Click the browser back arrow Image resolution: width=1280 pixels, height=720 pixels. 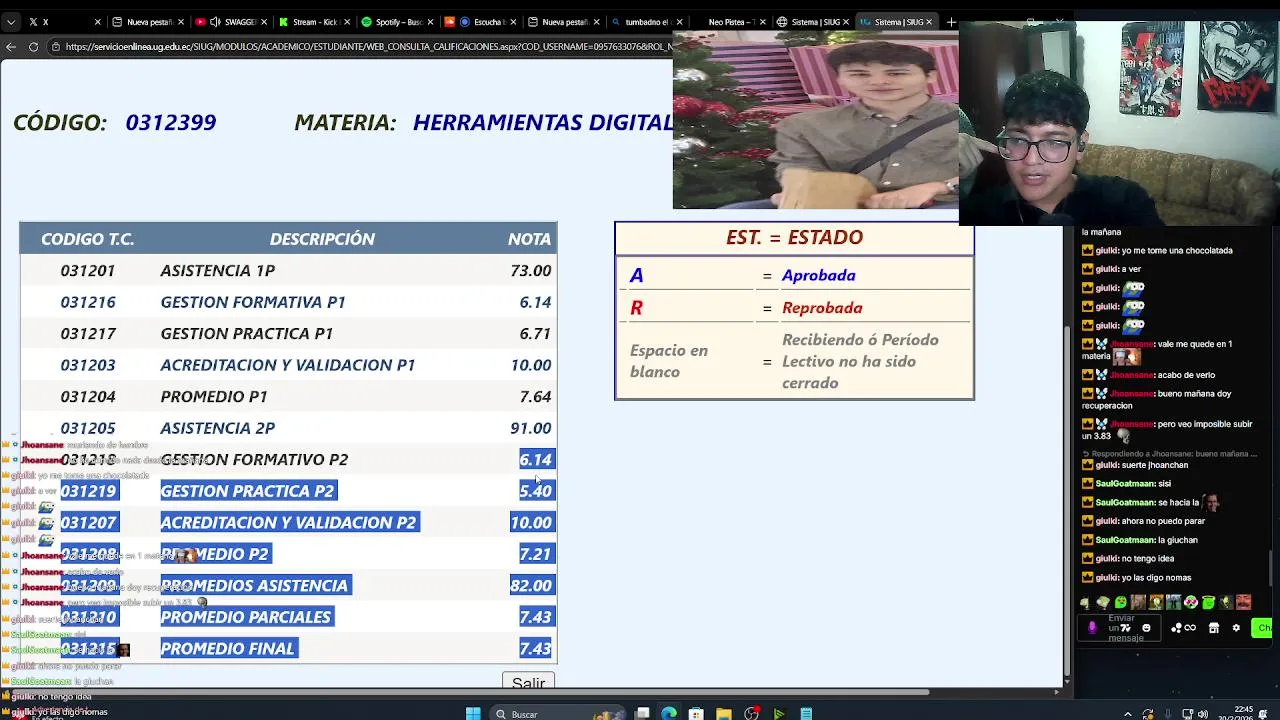point(11,46)
